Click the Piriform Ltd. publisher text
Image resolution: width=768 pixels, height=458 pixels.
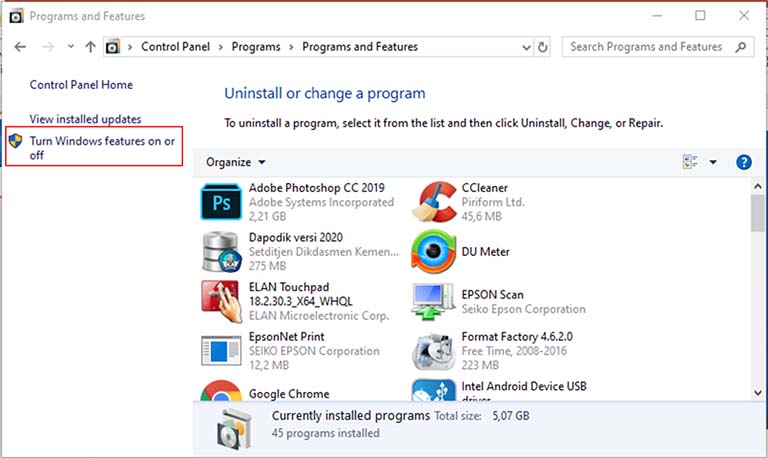(x=493, y=202)
